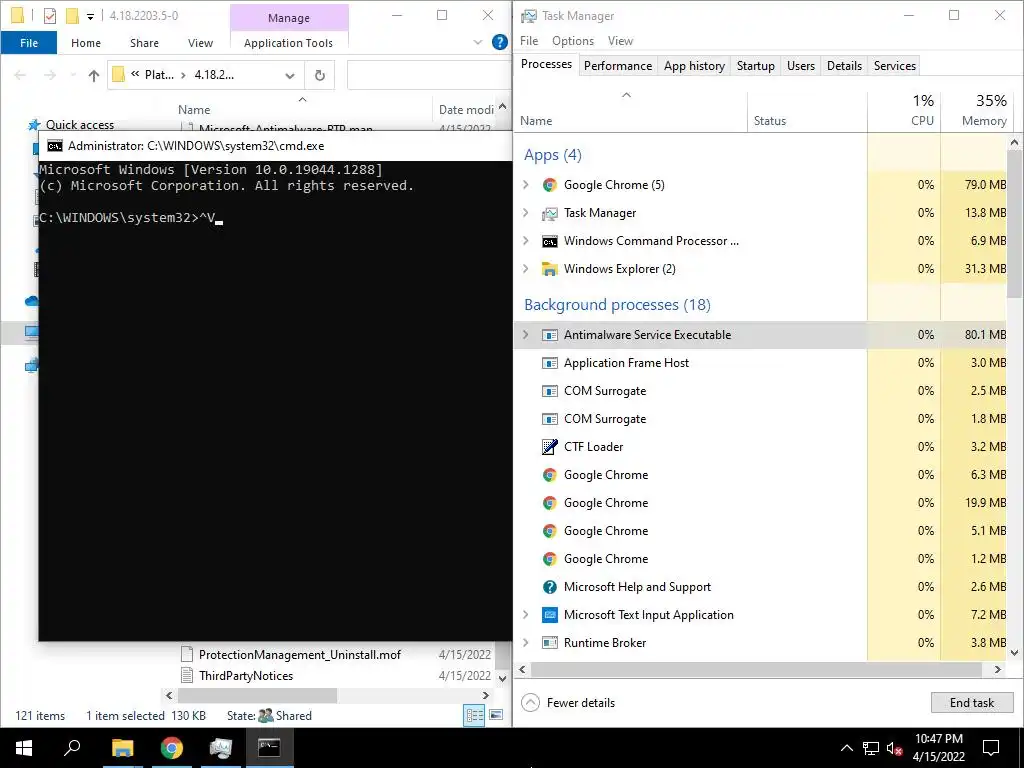Click Quick access in Explorer sidebar
This screenshot has width=1024, height=768.
click(80, 125)
